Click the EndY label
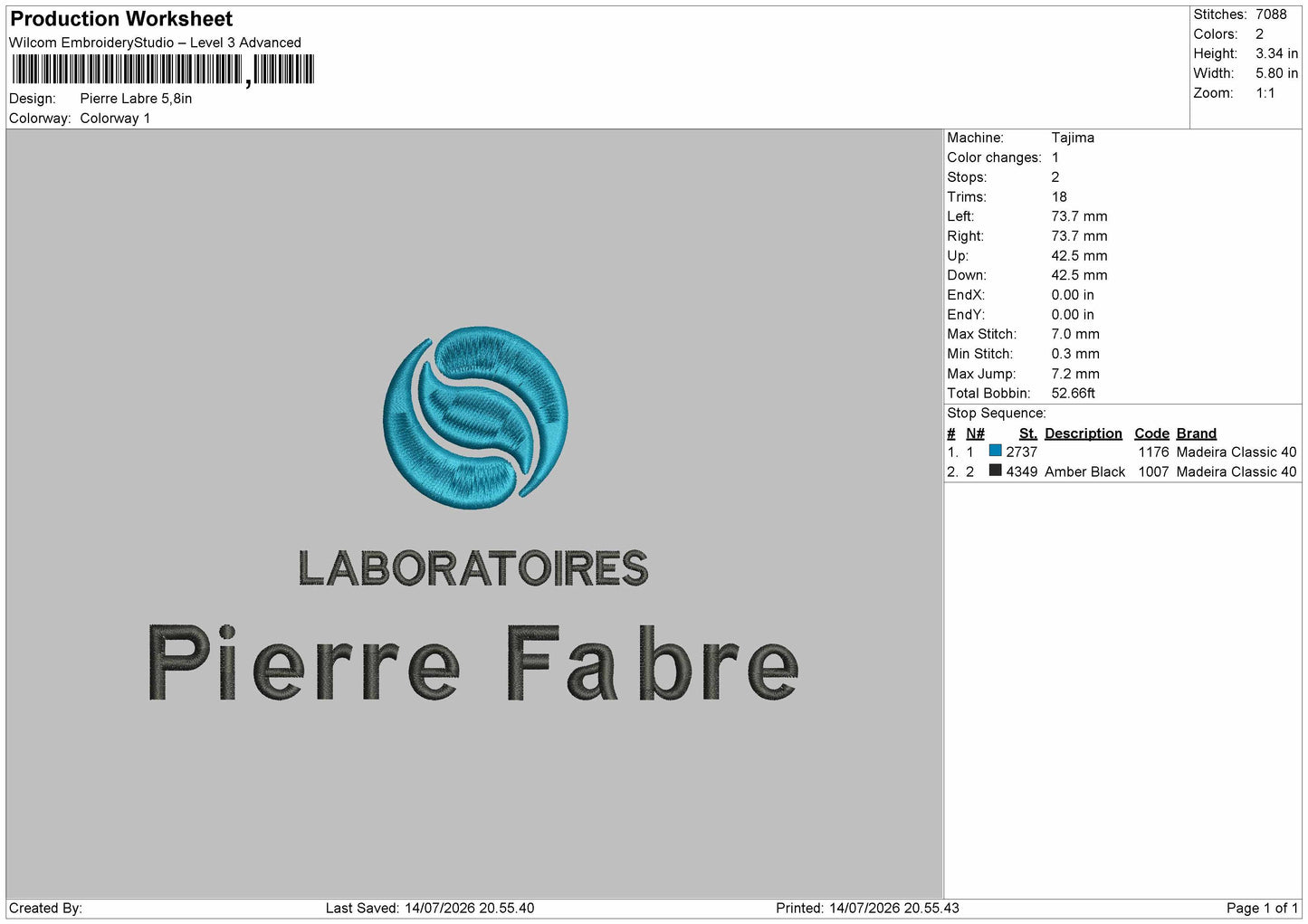Screen dimensions: 1308x924 [x=965, y=315]
